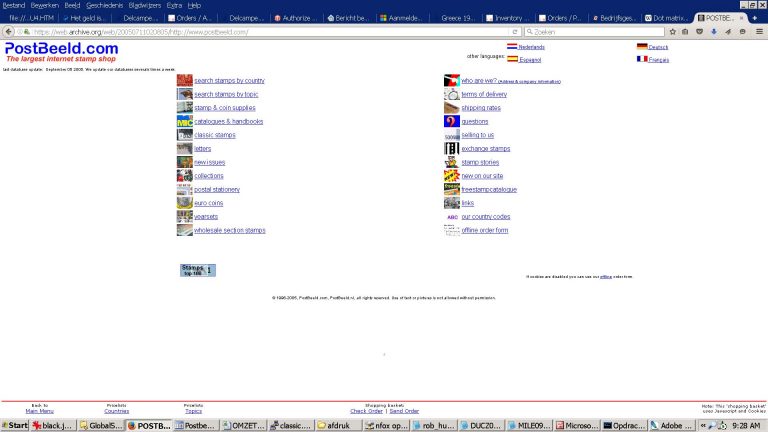Click the ABC icon for country codes
This screenshot has height=432, width=768.
(x=451, y=217)
